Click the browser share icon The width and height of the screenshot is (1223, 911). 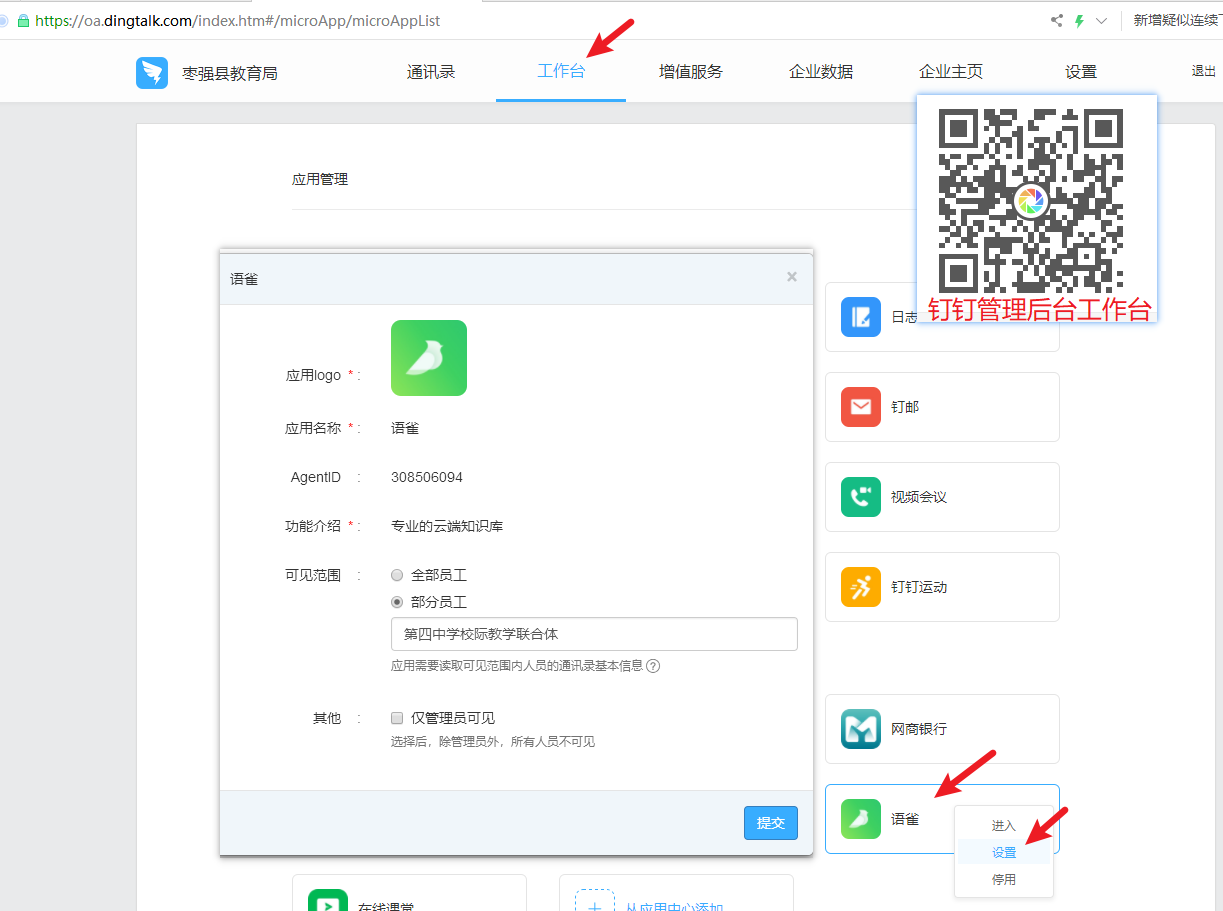click(1057, 20)
